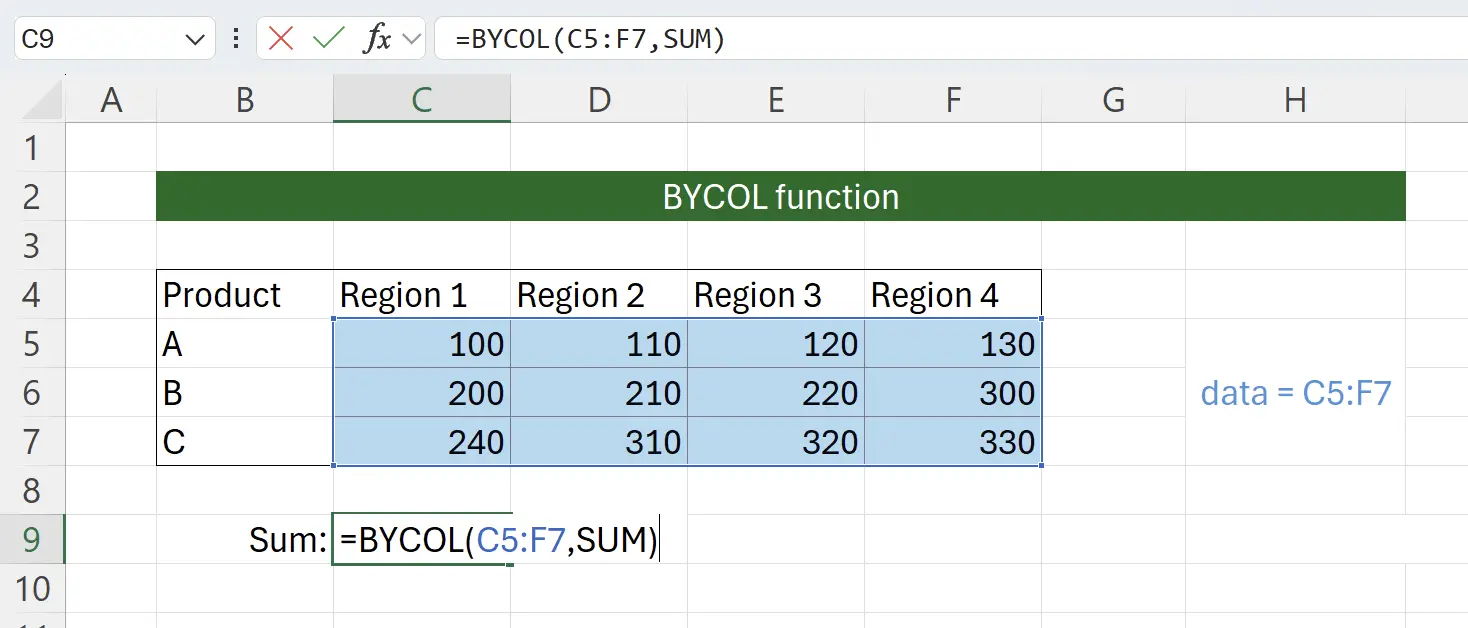Select column C header
This screenshot has width=1468, height=628.
coord(421,100)
